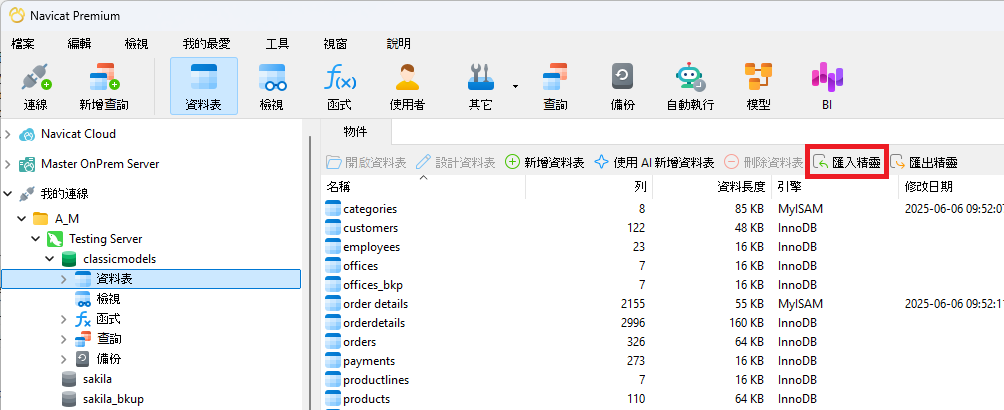This screenshot has width=1004, height=410.
Task: Sort by the 引擎 engine column header
Action: pyautogui.click(x=835, y=186)
